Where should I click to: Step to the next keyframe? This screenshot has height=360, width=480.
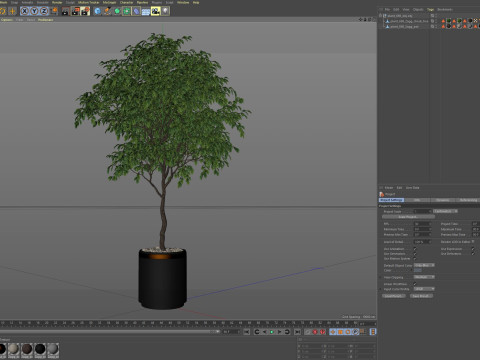click(x=287, y=332)
